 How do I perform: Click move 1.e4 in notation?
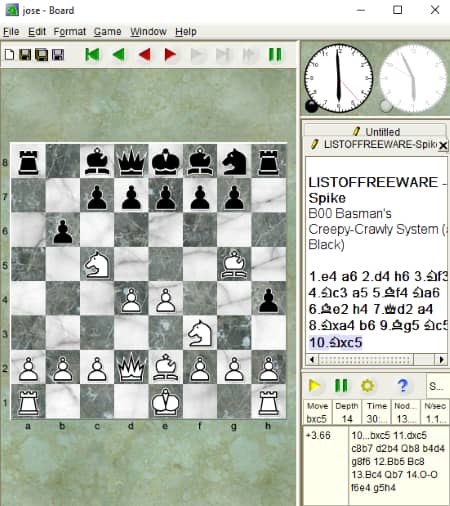323,276
